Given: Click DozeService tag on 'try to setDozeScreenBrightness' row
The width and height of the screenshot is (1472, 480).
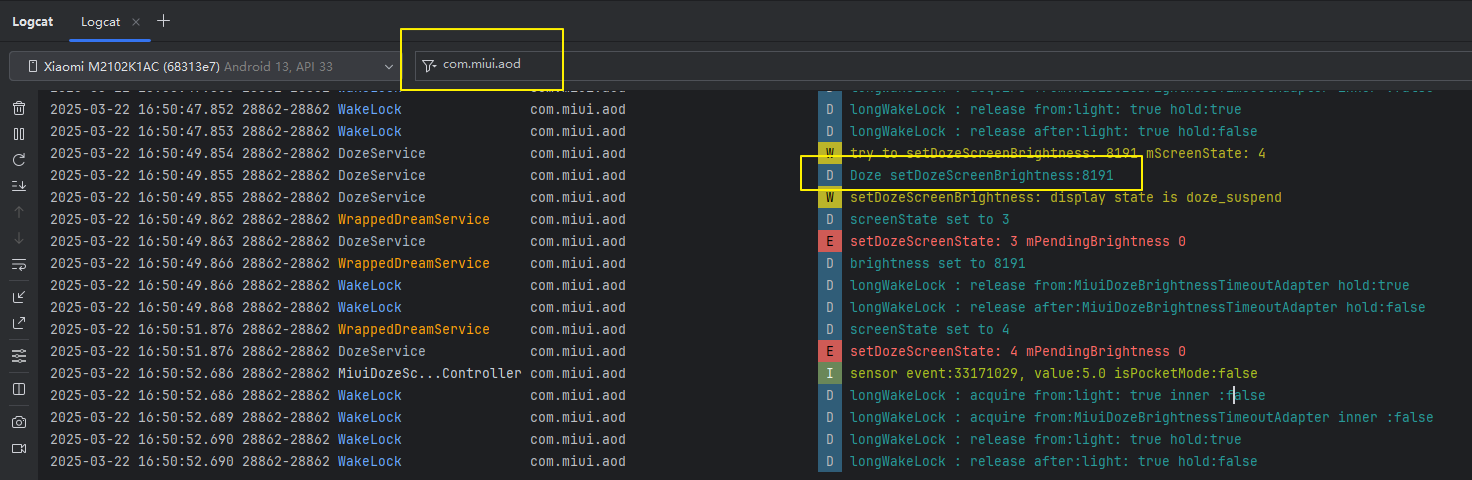Looking at the screenshot, I should tap(381, 153).
